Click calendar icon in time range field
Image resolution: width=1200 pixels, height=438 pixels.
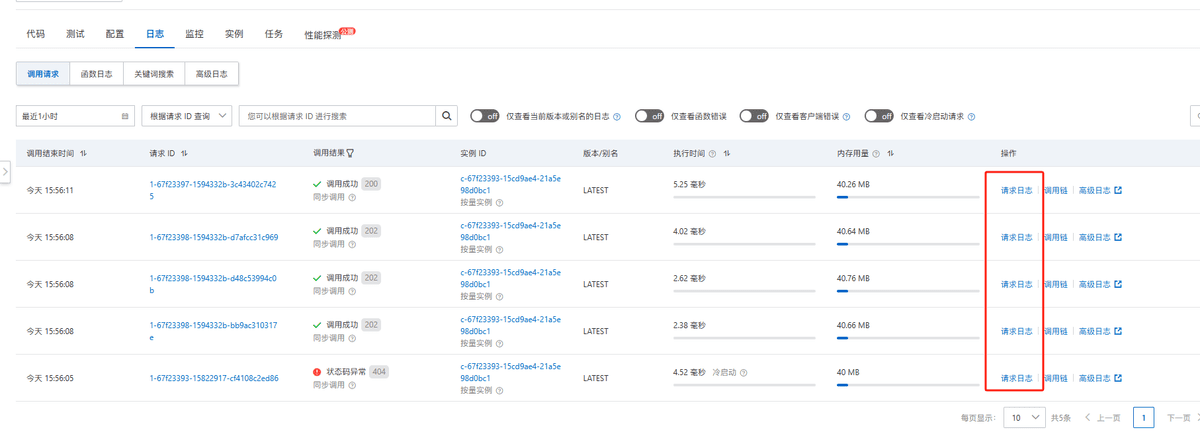pyautogui.click(x=125, y=116)
